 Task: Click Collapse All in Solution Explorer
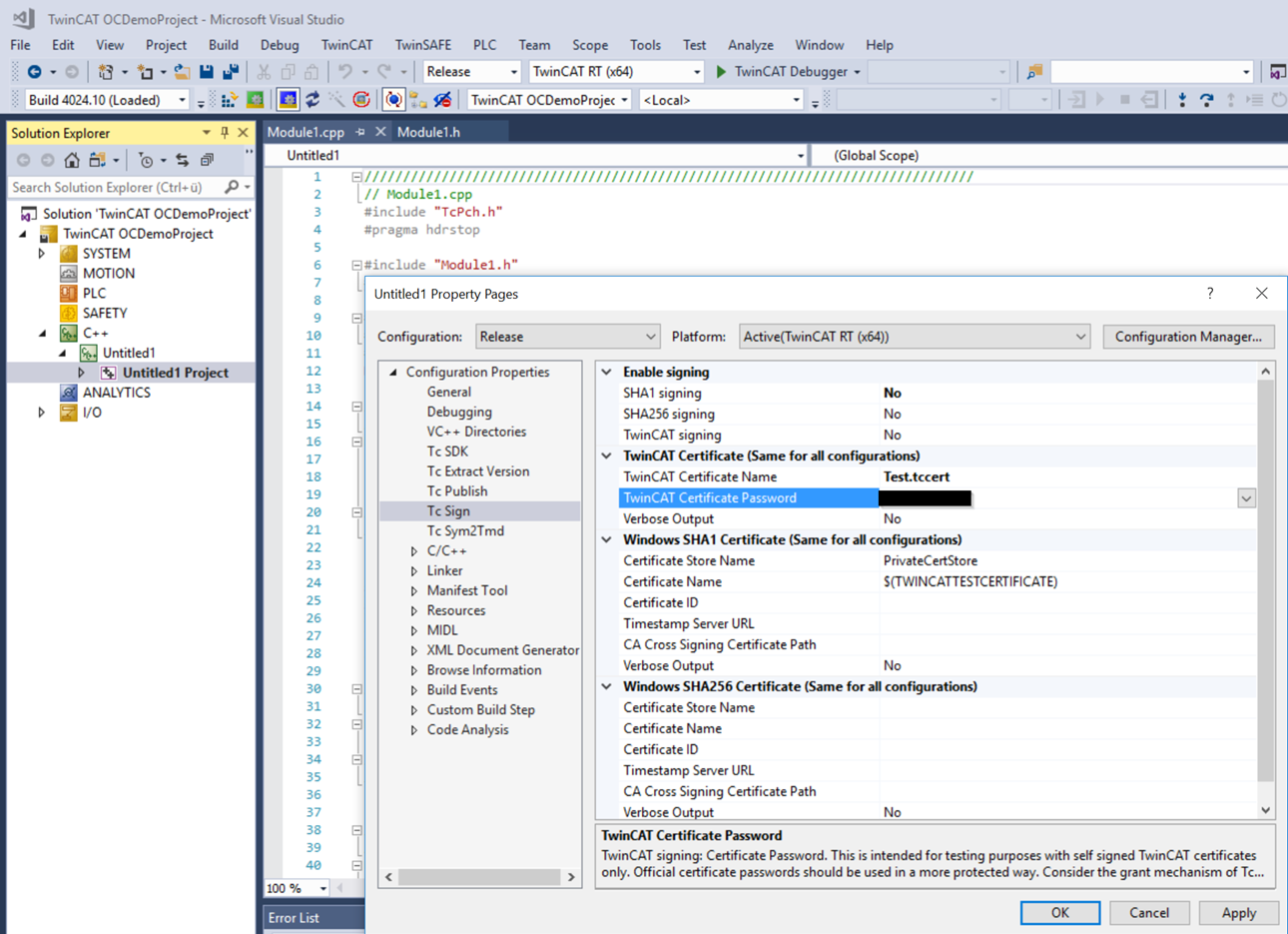207,160
